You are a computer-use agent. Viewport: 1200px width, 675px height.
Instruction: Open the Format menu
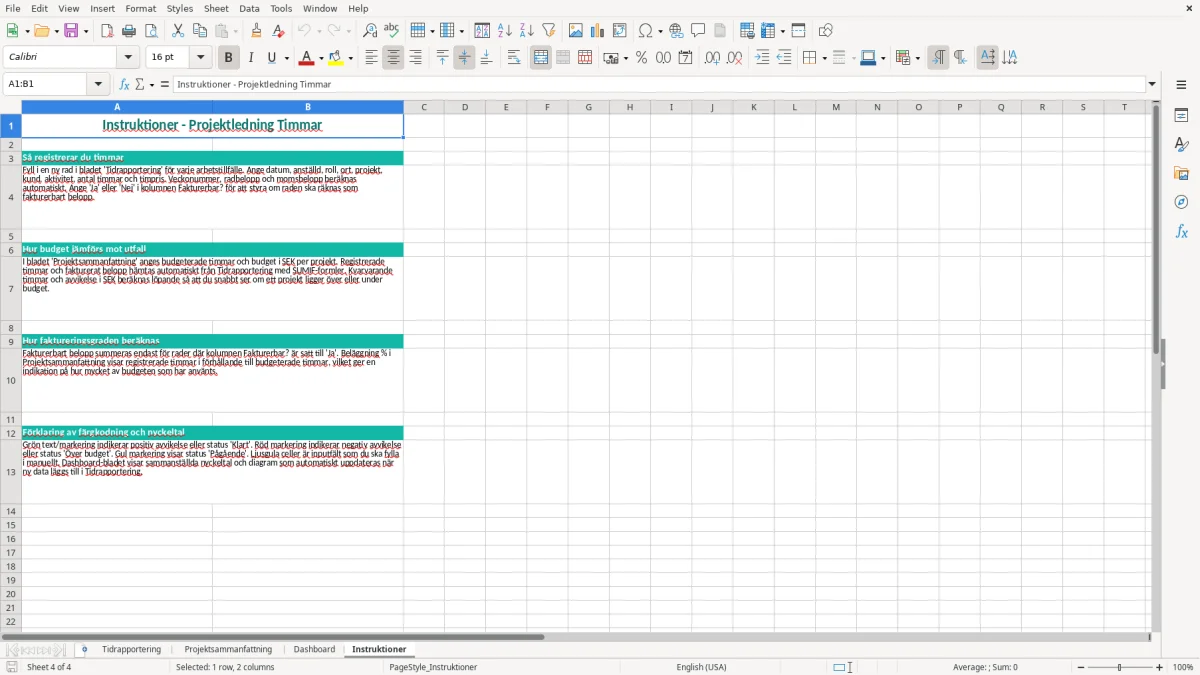click(140, 8)
